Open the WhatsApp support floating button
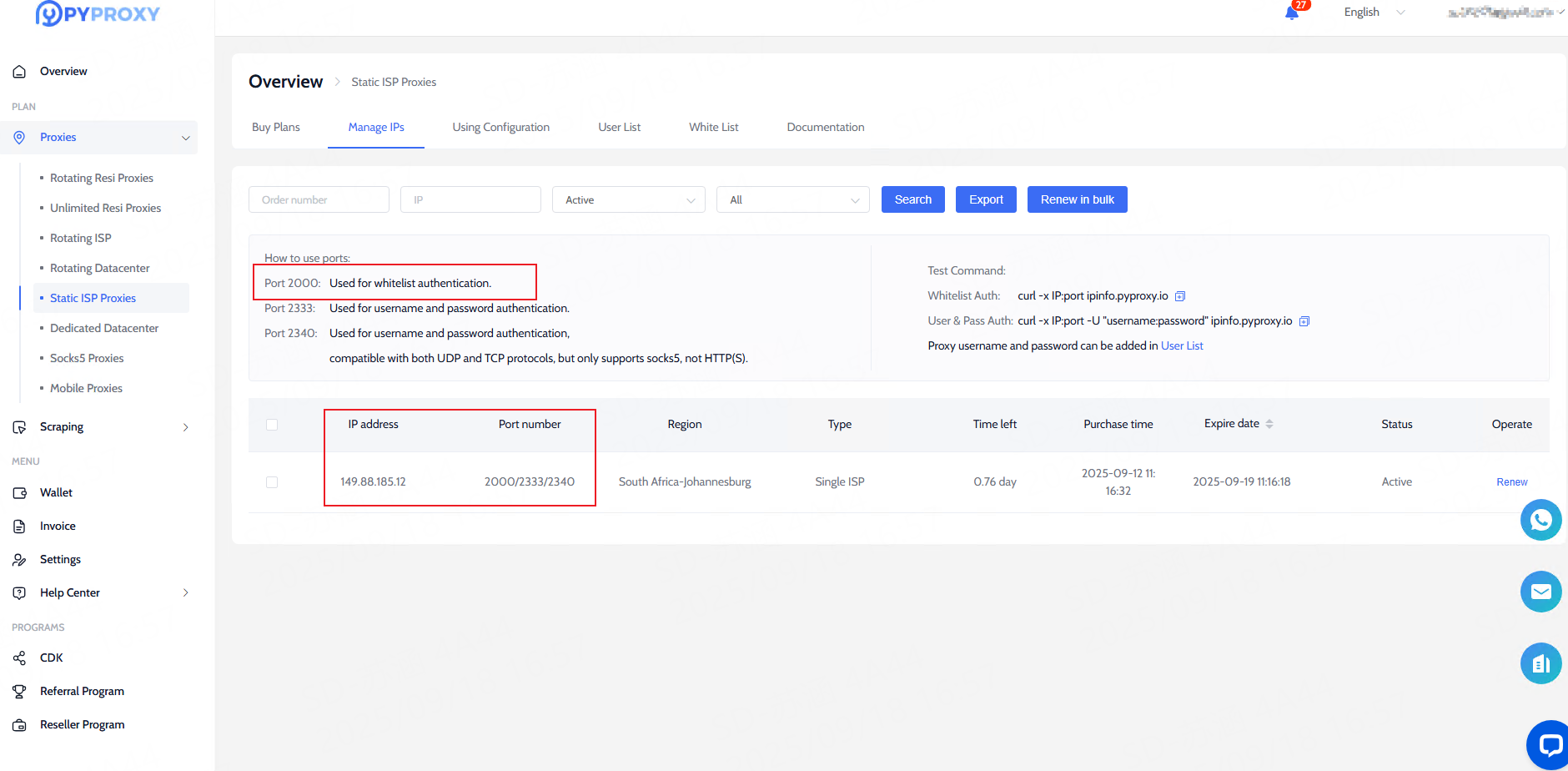This screenshot has height=771, width=1568. click(x=1540, y=520)
